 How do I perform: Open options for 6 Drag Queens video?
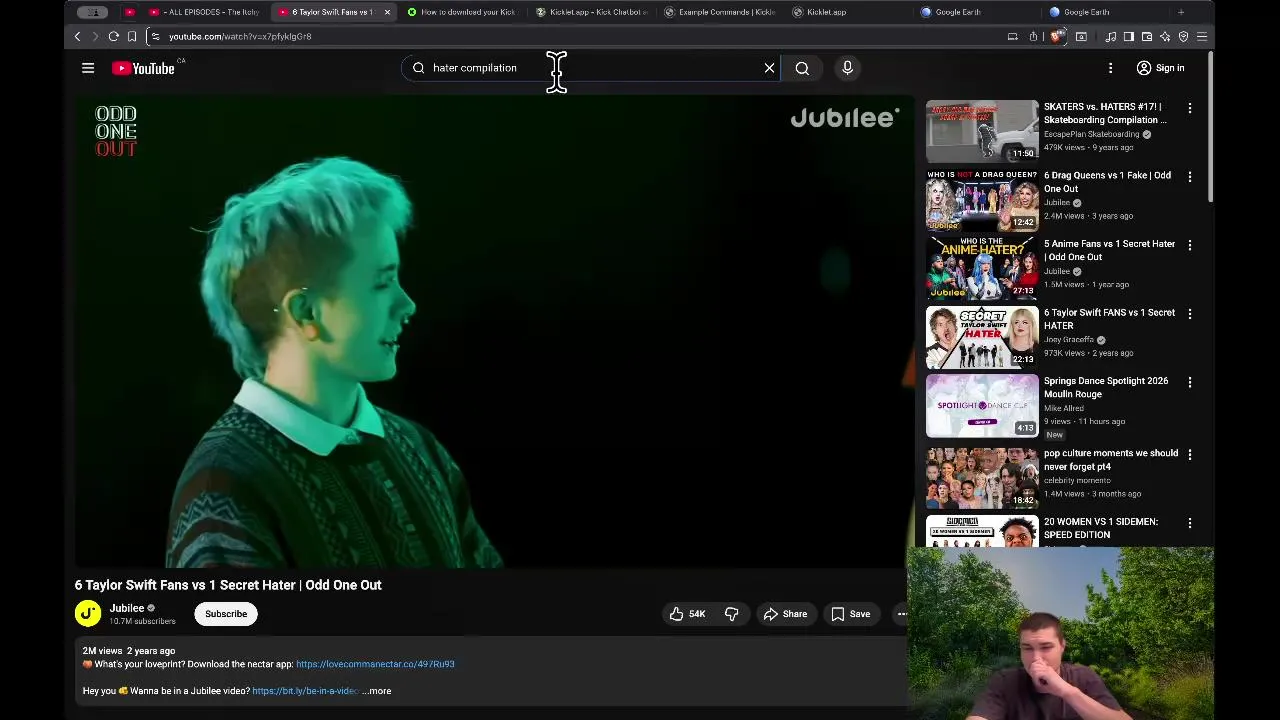coord(1189,176)
